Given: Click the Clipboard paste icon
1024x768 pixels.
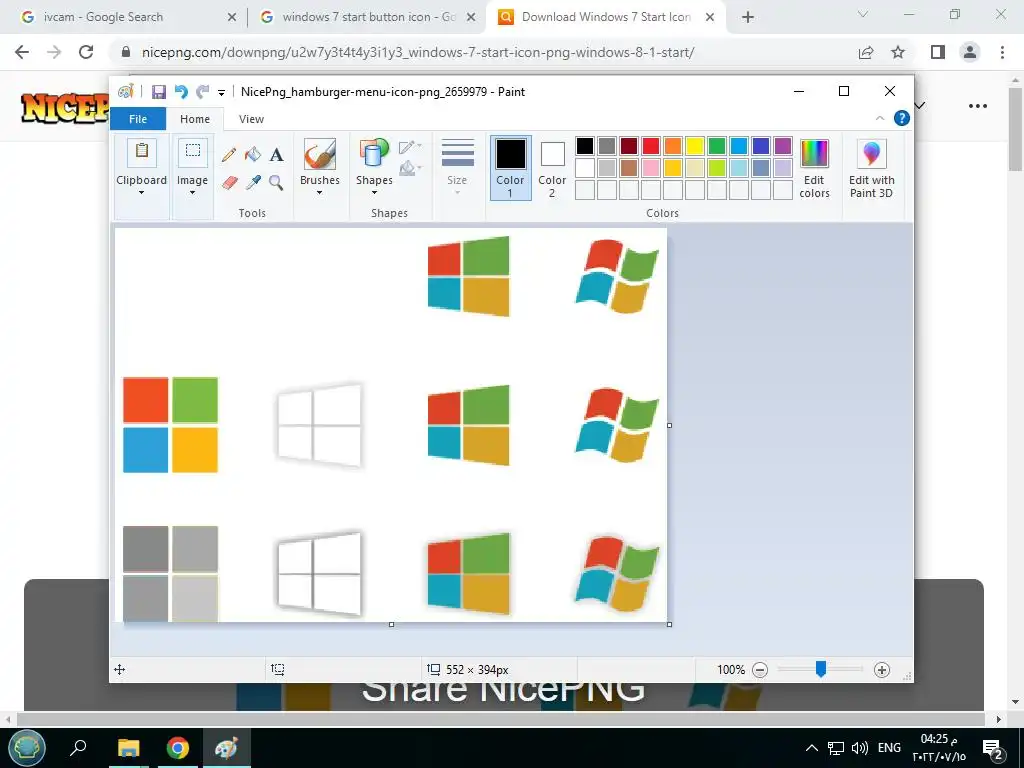Looking at the screenshot, I should (x=142, y=152).
